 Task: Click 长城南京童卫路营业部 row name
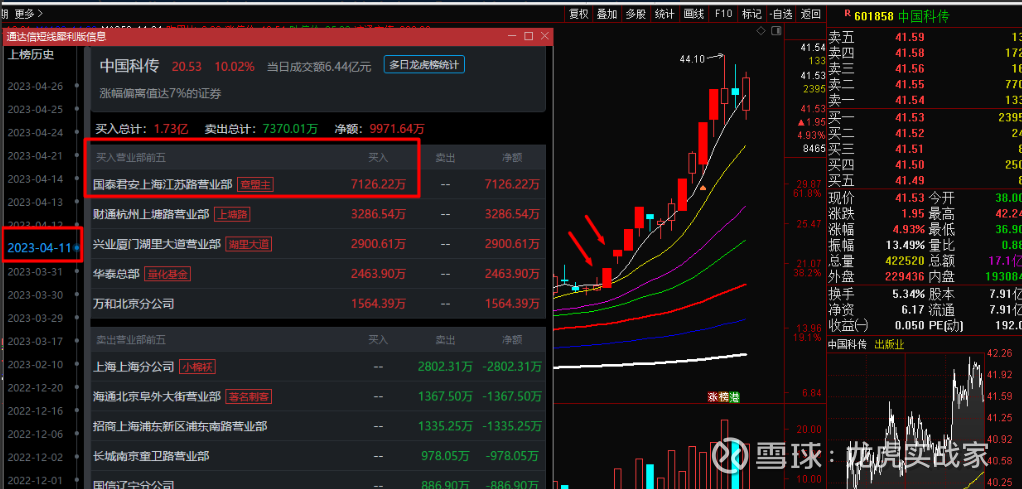pos(151,456)
